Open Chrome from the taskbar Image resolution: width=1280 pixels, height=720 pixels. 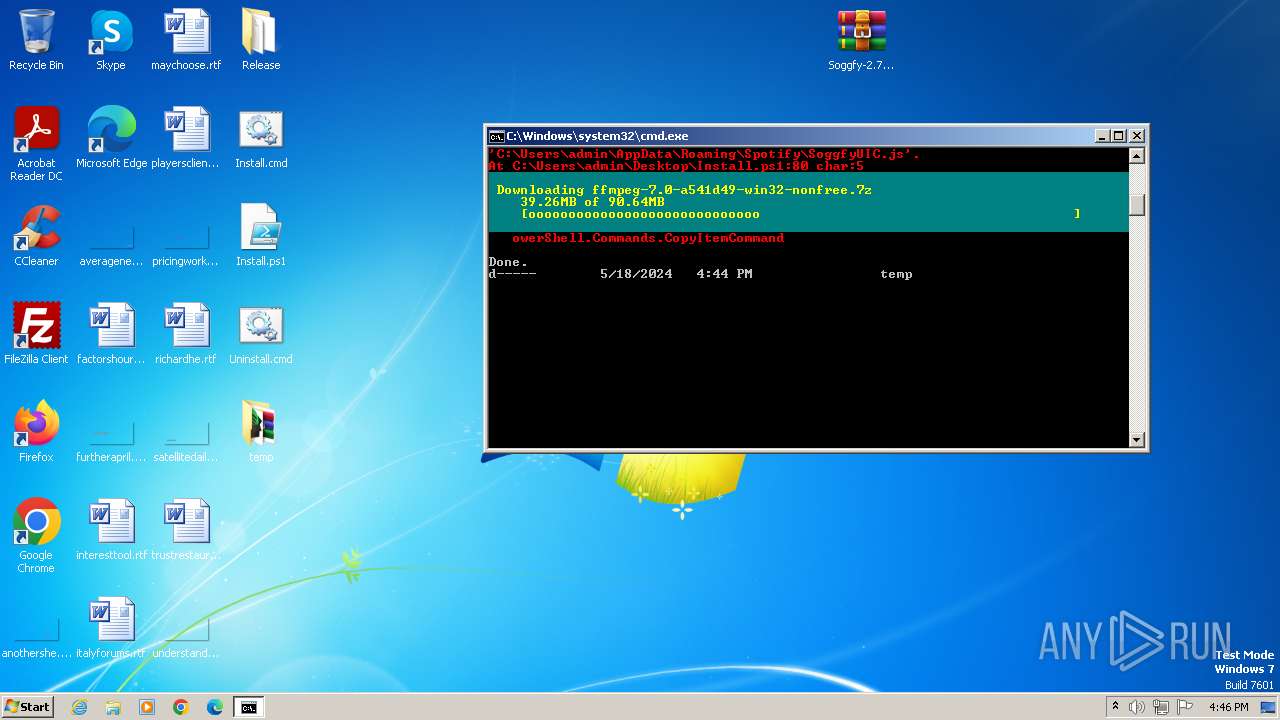point(181,707)
